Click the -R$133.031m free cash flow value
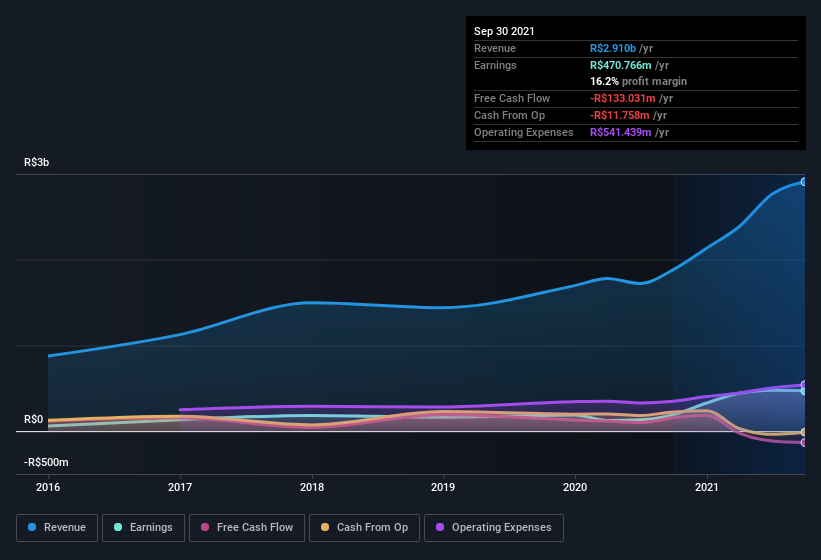This screenshot has width=821, height=560. pyautogui.click(x=623, y=98)
